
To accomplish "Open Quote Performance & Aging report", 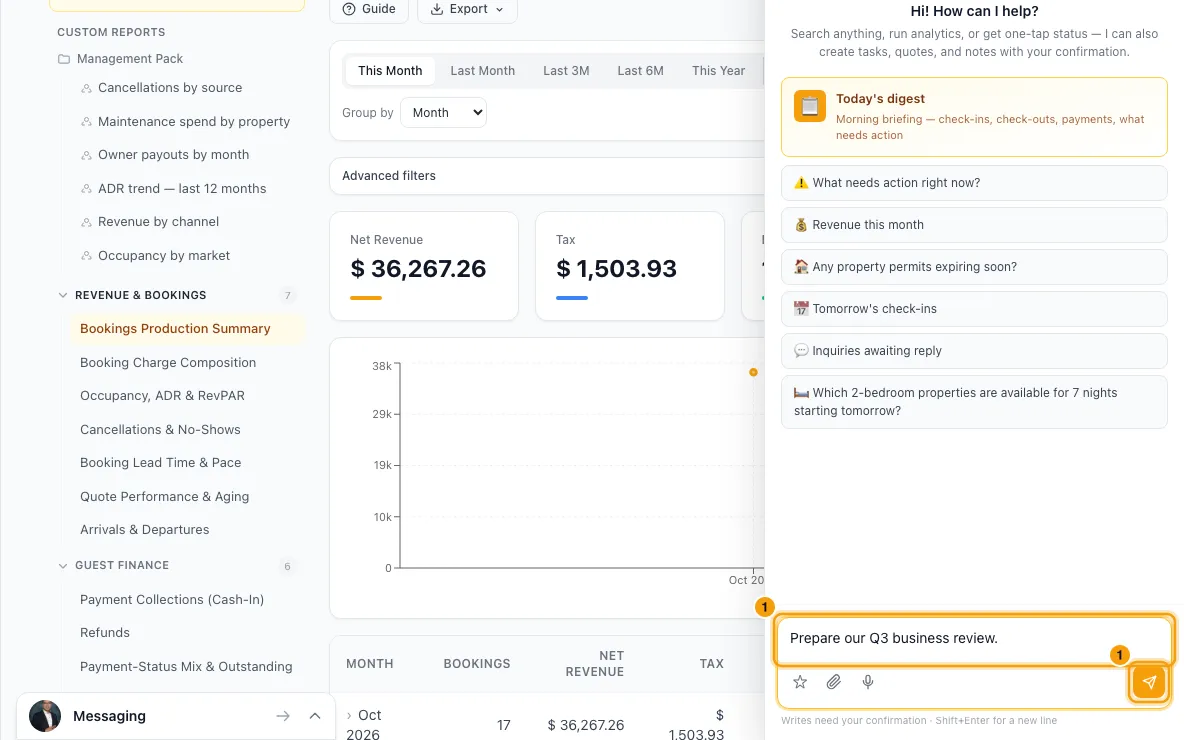I will [x=165, y=497].
